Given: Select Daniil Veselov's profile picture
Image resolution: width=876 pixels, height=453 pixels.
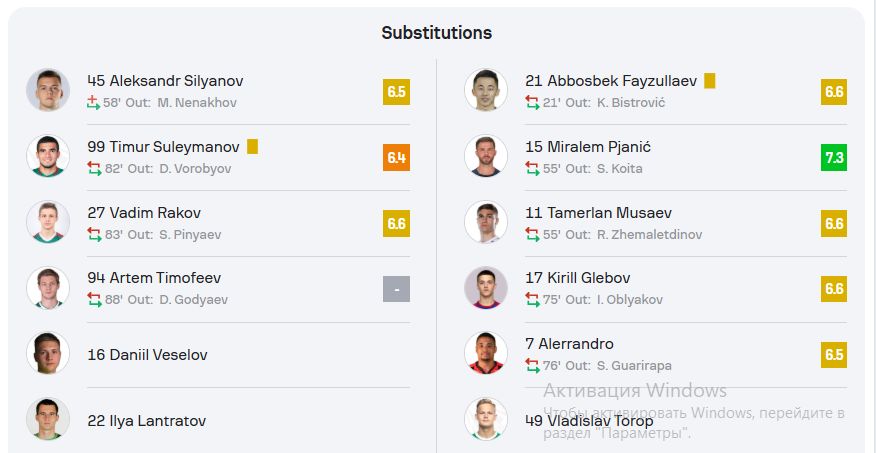Looking at the screenshot, I should (x=48, y=353).
